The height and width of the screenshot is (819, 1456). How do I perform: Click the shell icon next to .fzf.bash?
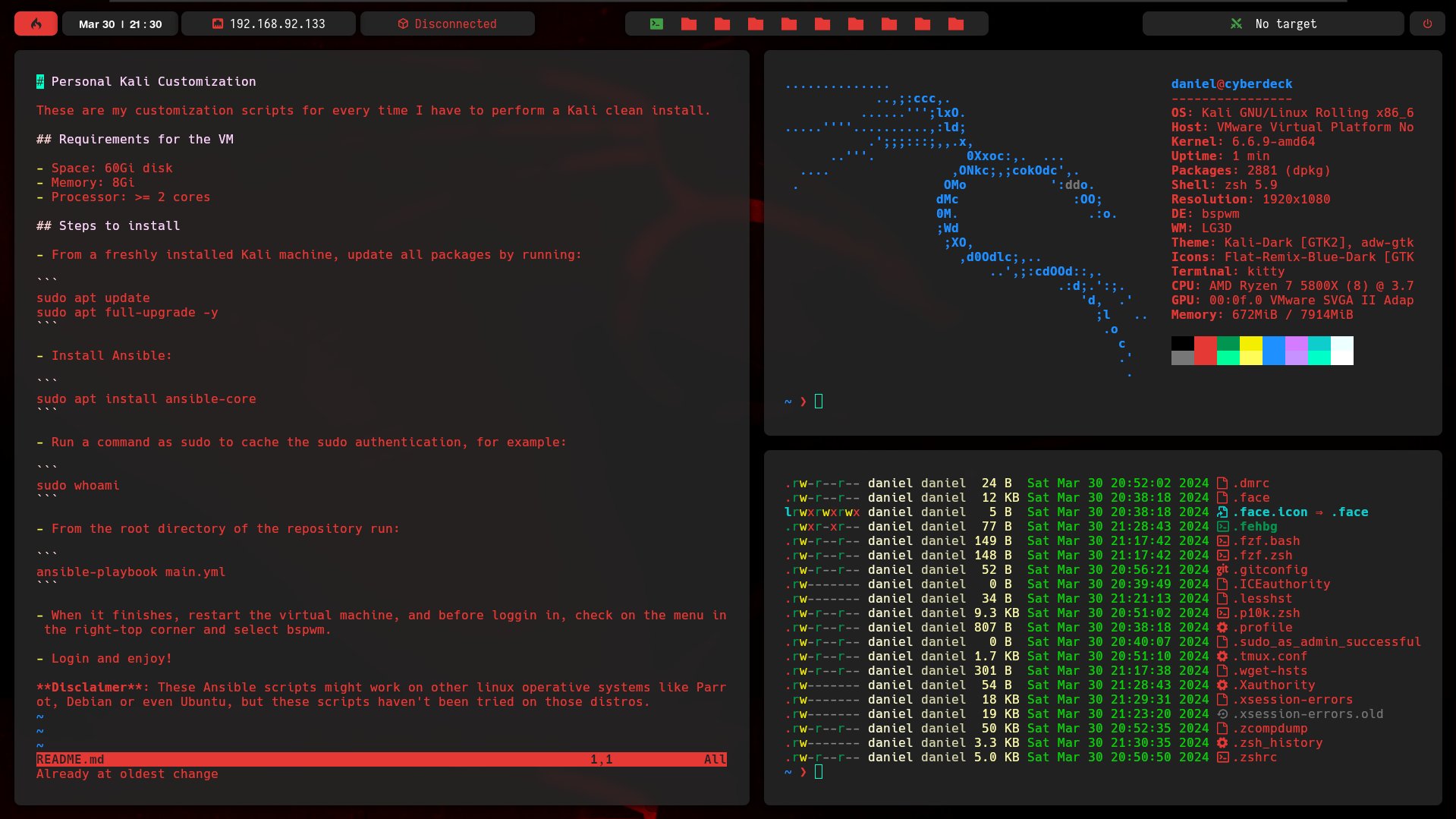tap(1222, 540)
